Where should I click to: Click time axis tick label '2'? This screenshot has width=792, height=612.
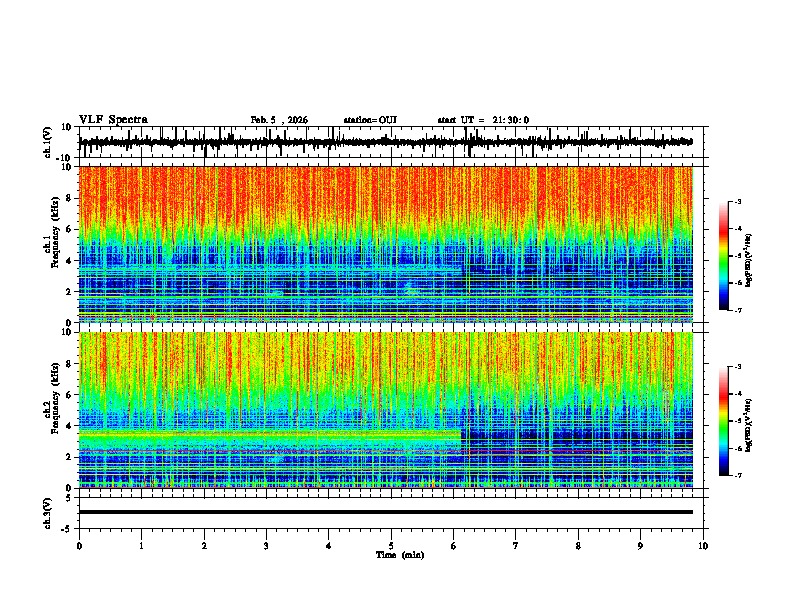(x=204, y=546)
